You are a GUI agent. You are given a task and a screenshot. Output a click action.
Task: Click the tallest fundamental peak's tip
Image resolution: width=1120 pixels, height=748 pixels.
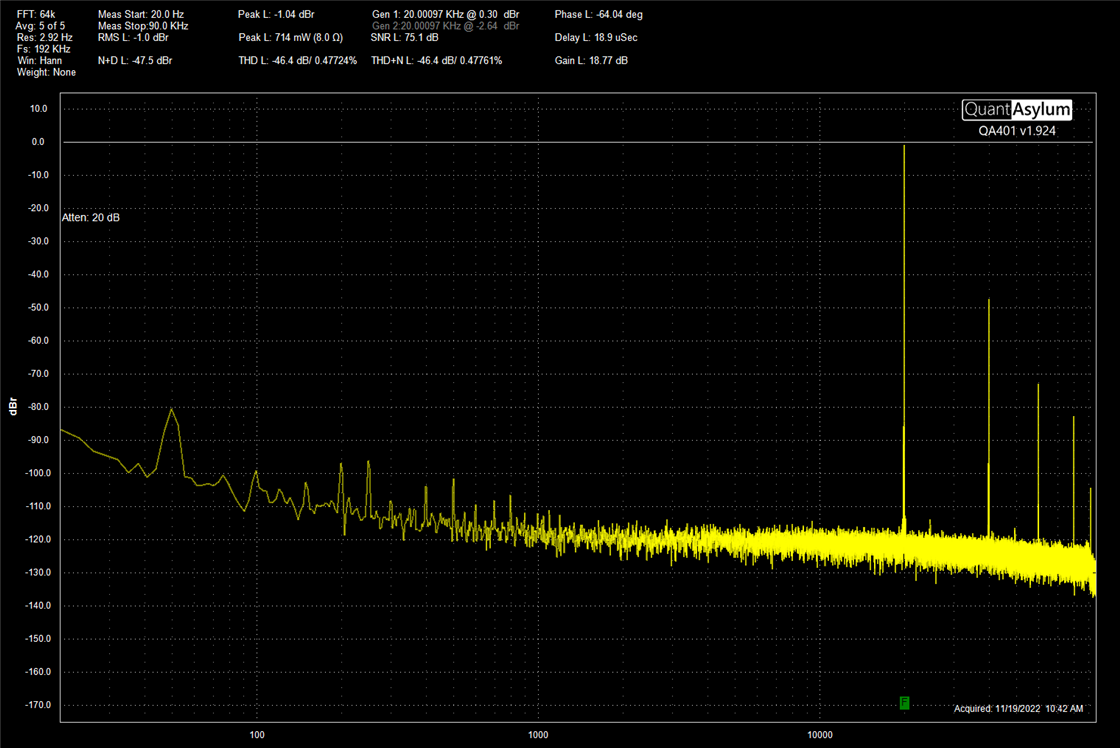(x=904, y=146)
